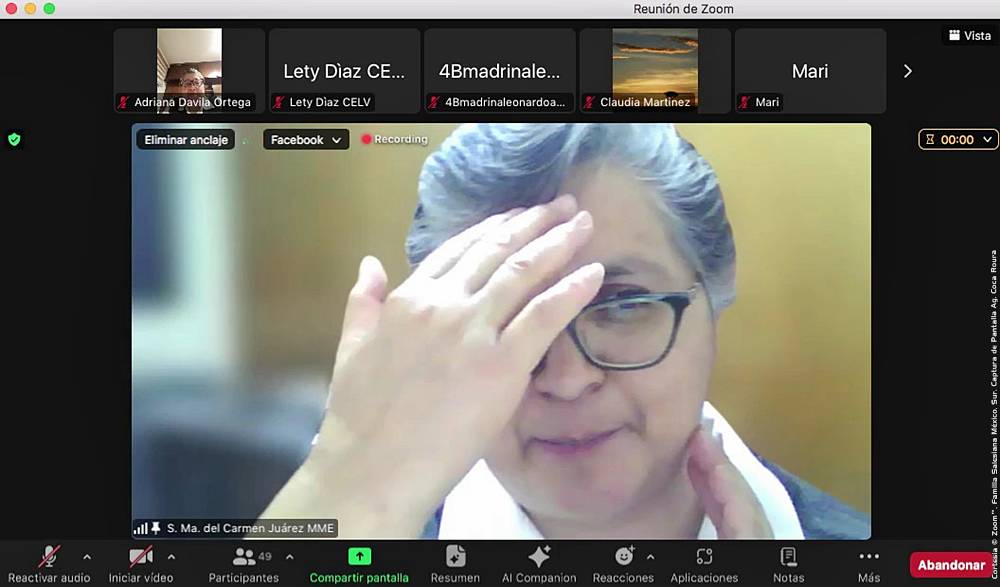Click muted mic icon on Mari label

[745, 102]
